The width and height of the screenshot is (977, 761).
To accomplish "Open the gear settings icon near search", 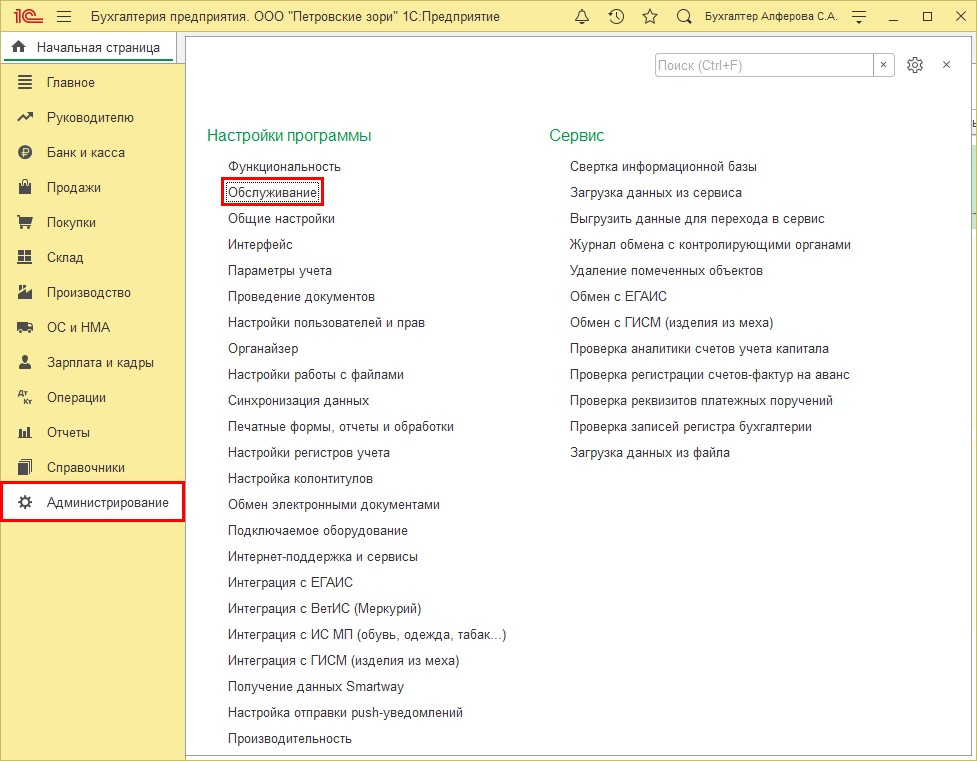I will [915, 65].
